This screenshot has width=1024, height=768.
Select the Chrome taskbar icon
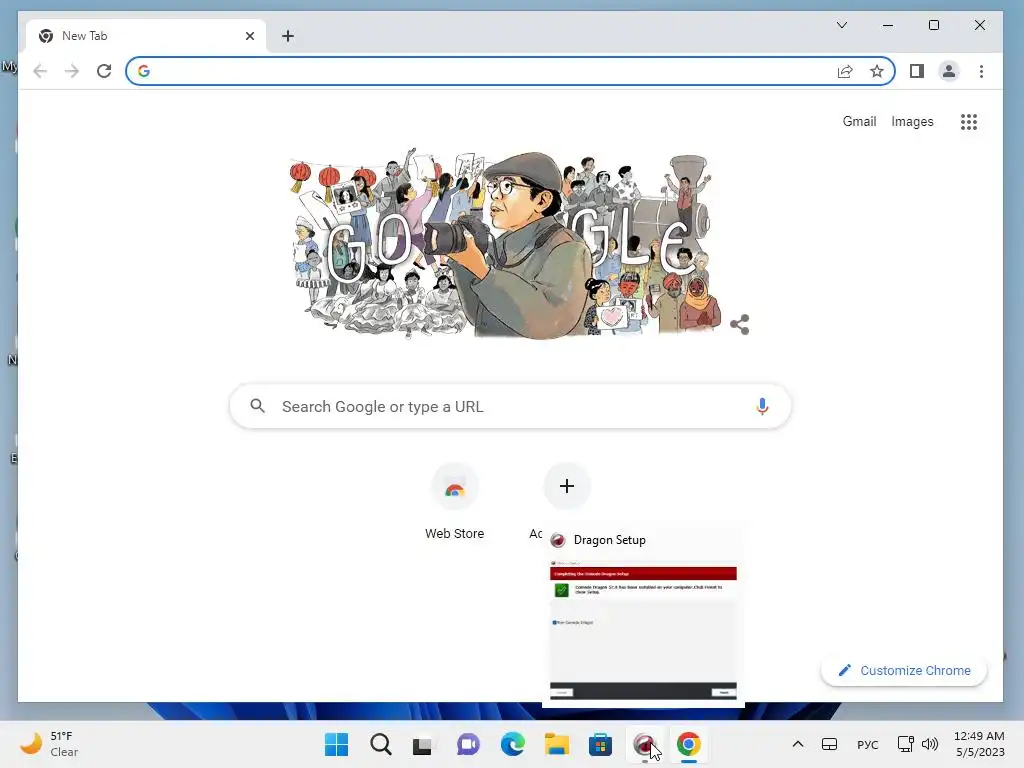pos(688,744)
